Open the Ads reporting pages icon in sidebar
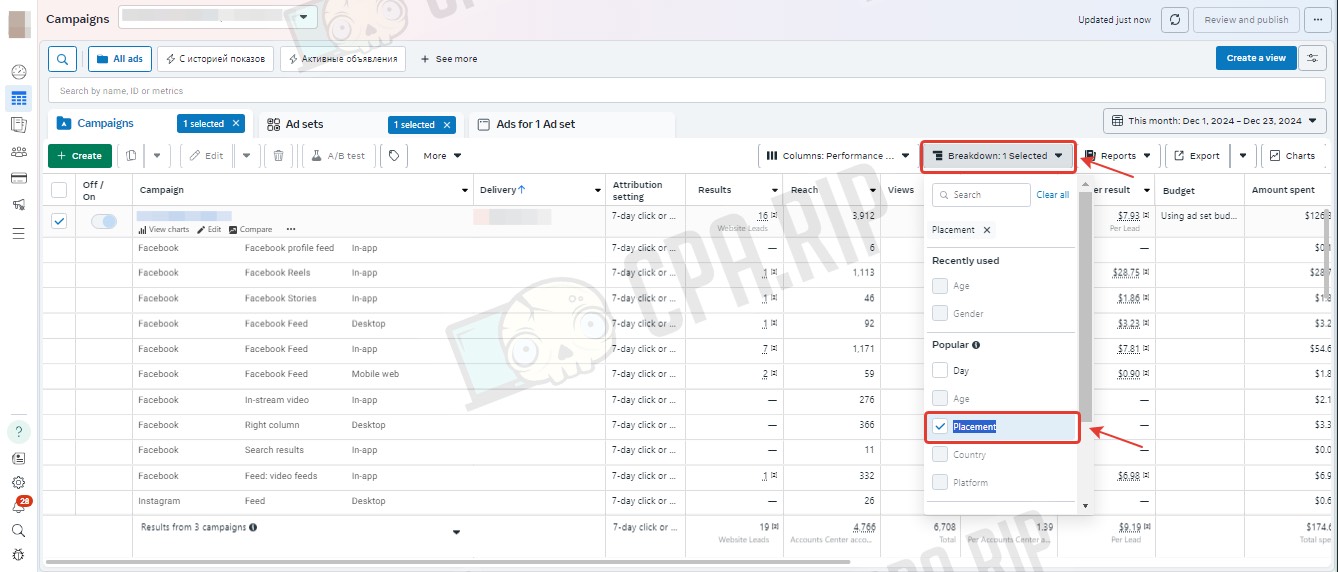 point(18,125)
